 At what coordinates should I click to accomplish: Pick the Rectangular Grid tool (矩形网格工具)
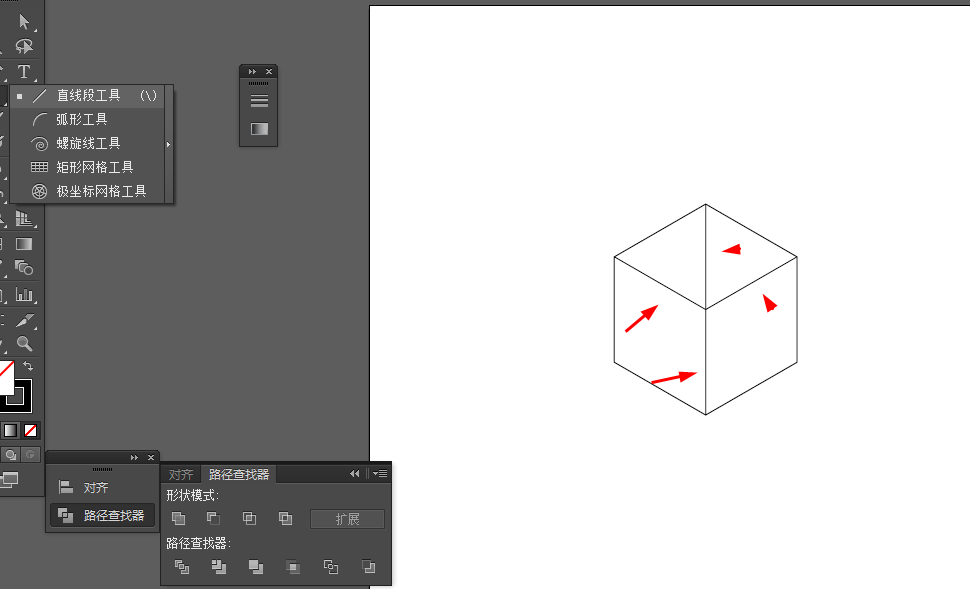click(x=94, y=167)
